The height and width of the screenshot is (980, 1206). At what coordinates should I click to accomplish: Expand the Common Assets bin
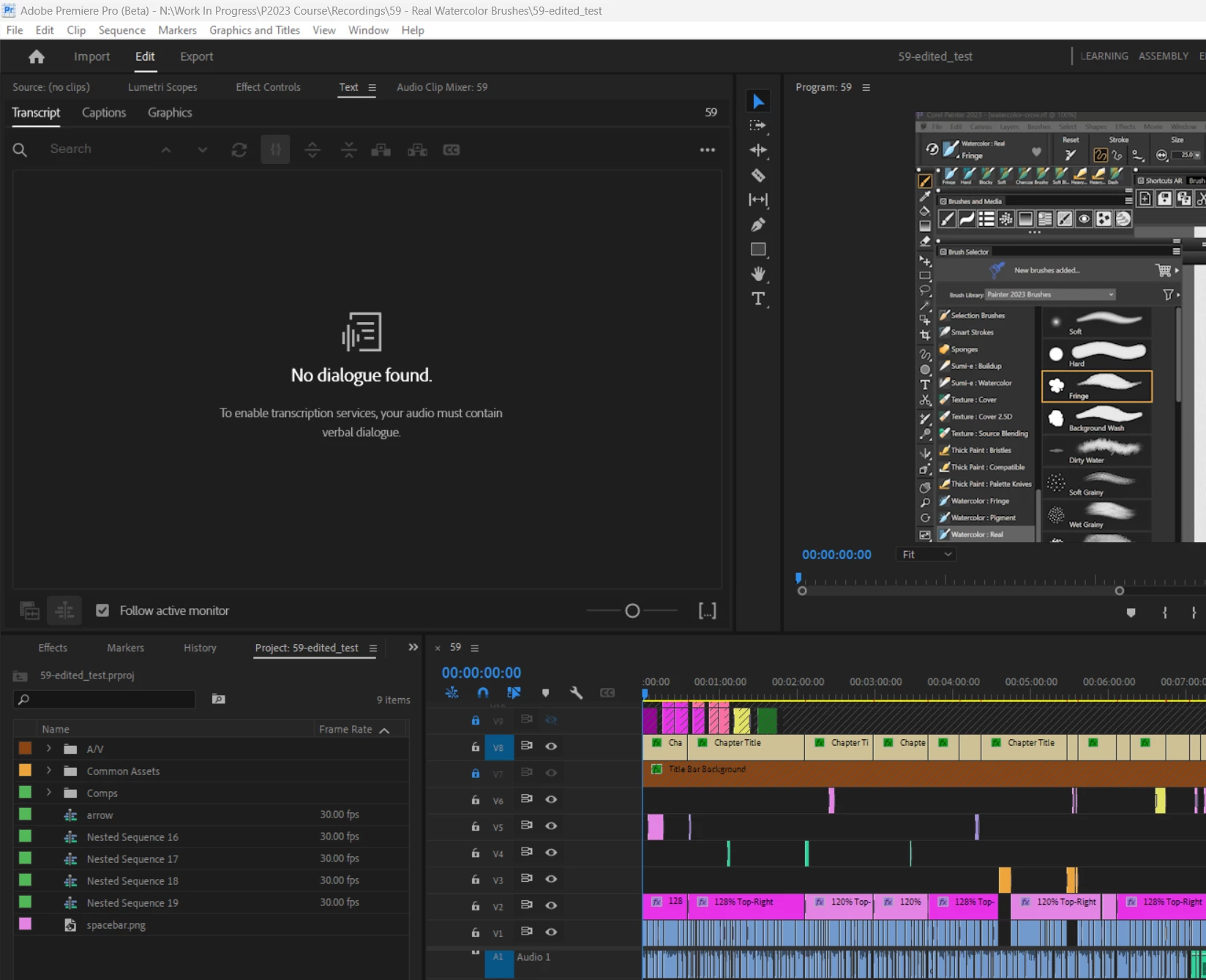(49, 771)
